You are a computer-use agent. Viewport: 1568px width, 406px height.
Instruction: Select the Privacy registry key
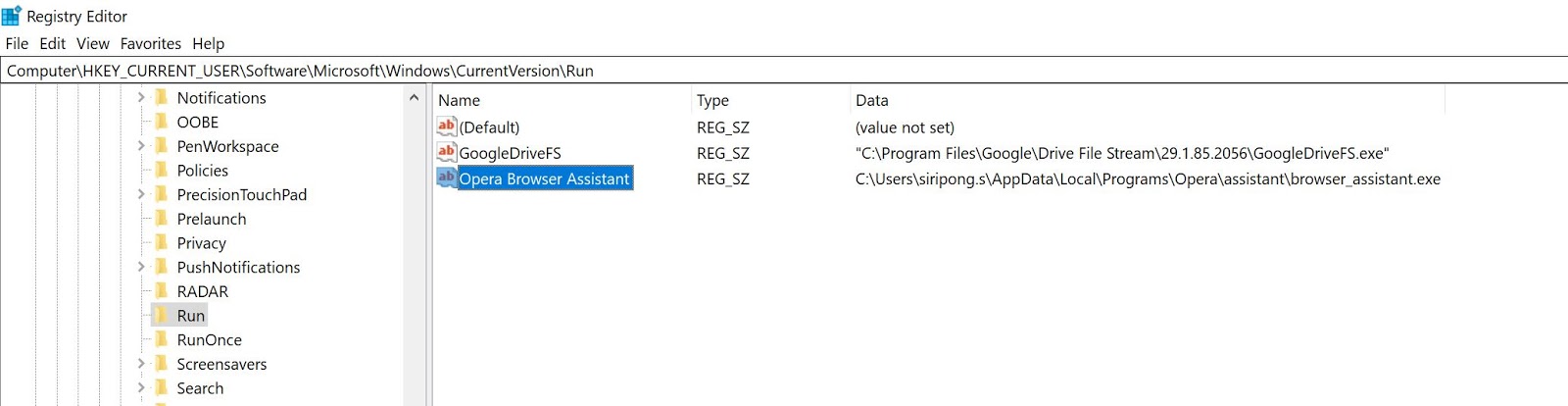[x=202, y=243]
